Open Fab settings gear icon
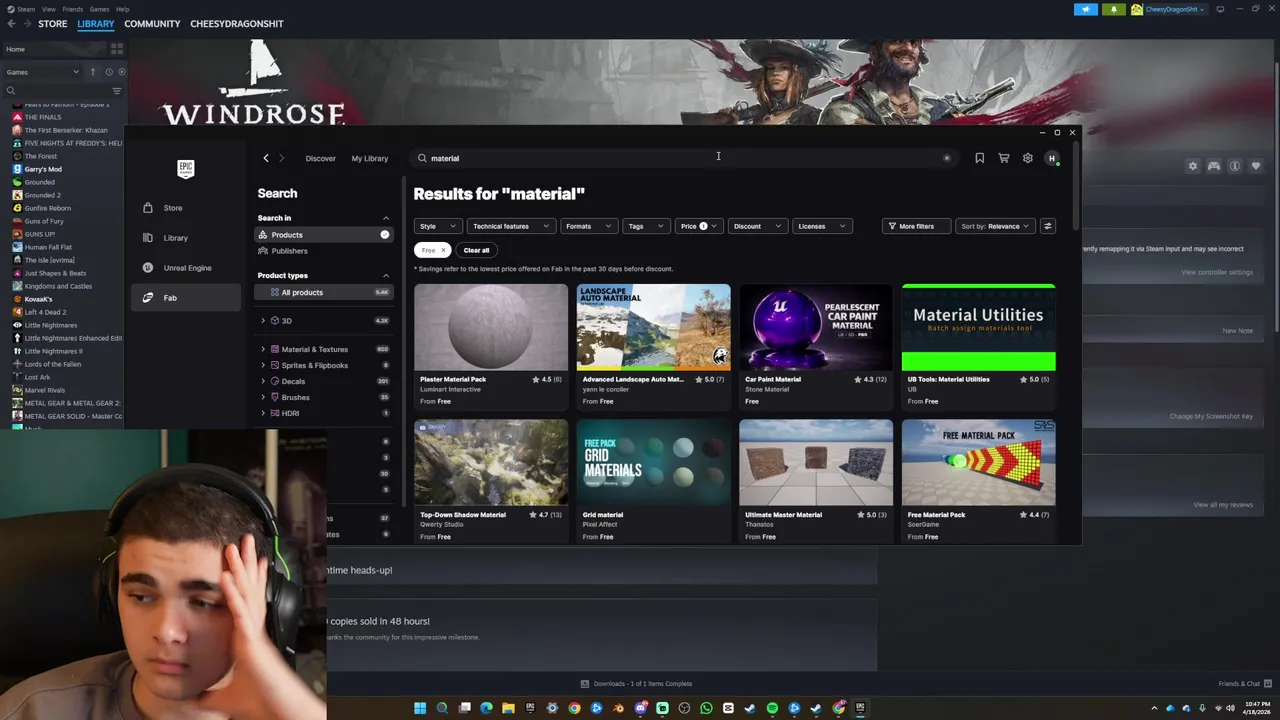Viewport: 1280px width, 720px height. coord(1027,158)
